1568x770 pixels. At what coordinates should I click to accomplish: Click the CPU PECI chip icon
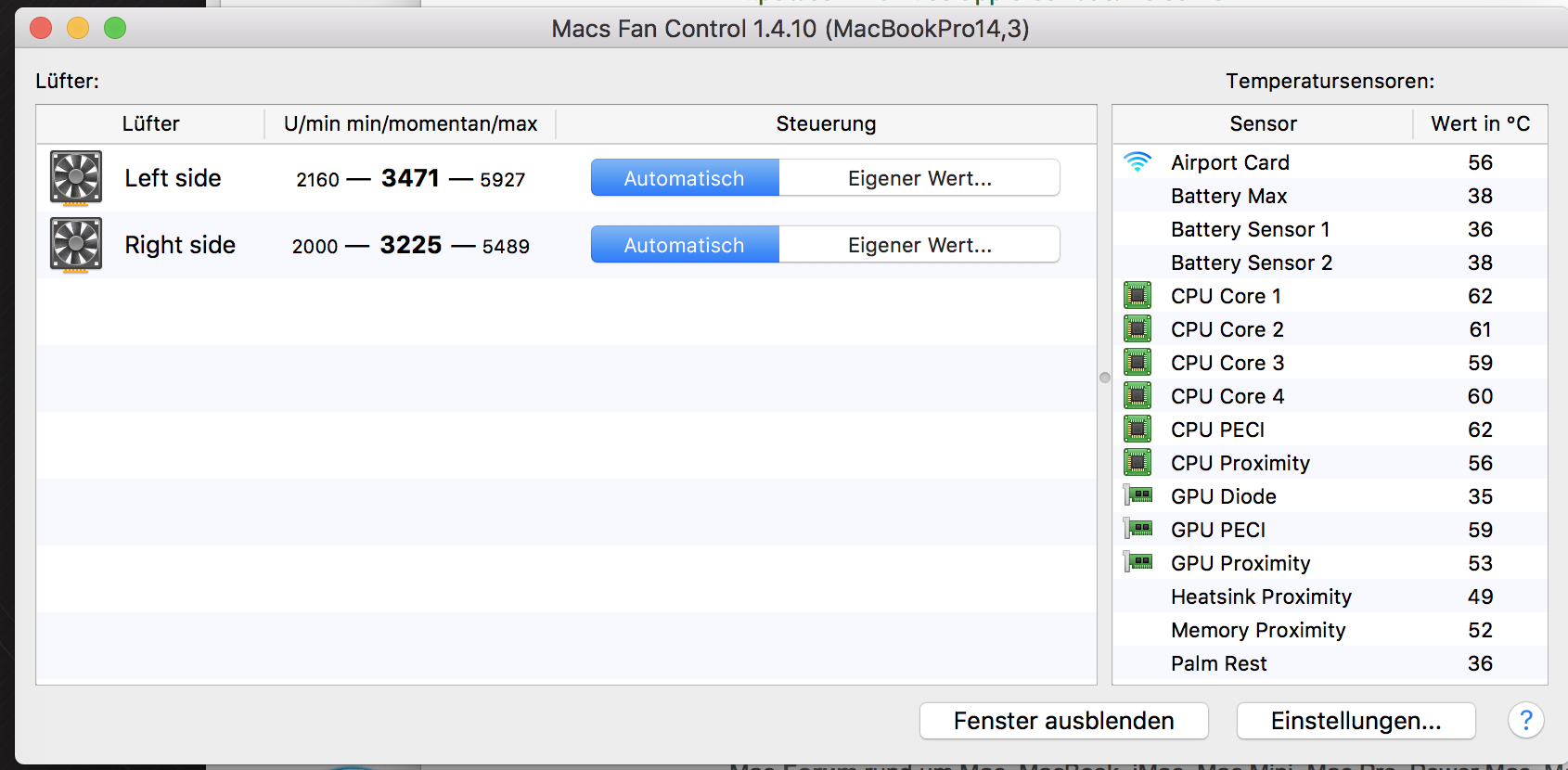[x=1137, y=430]
